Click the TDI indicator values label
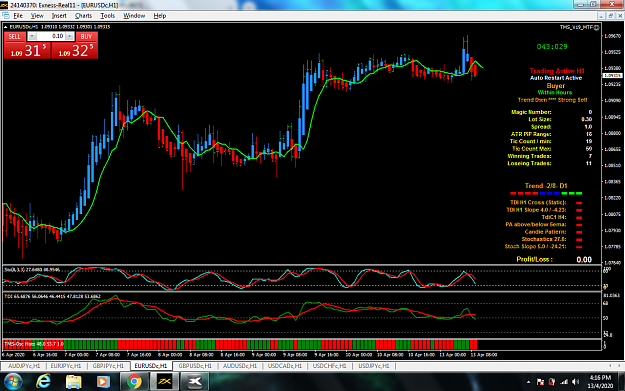The image size is (625, 391). (52, 296)
